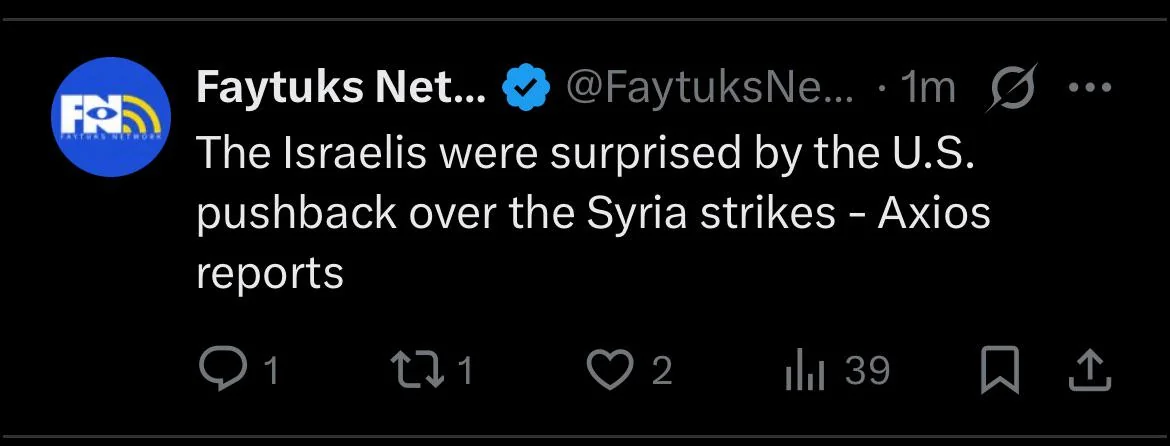Viewport: 1170px width, 446px height.
Task: Repost using the retweet arrows icon
Action: coord(420,371)
